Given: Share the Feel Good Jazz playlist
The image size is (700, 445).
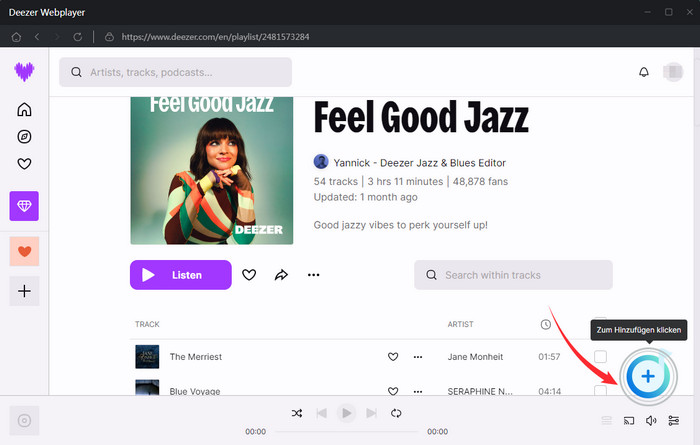Looking at the screenshot, I should point(281,275).
